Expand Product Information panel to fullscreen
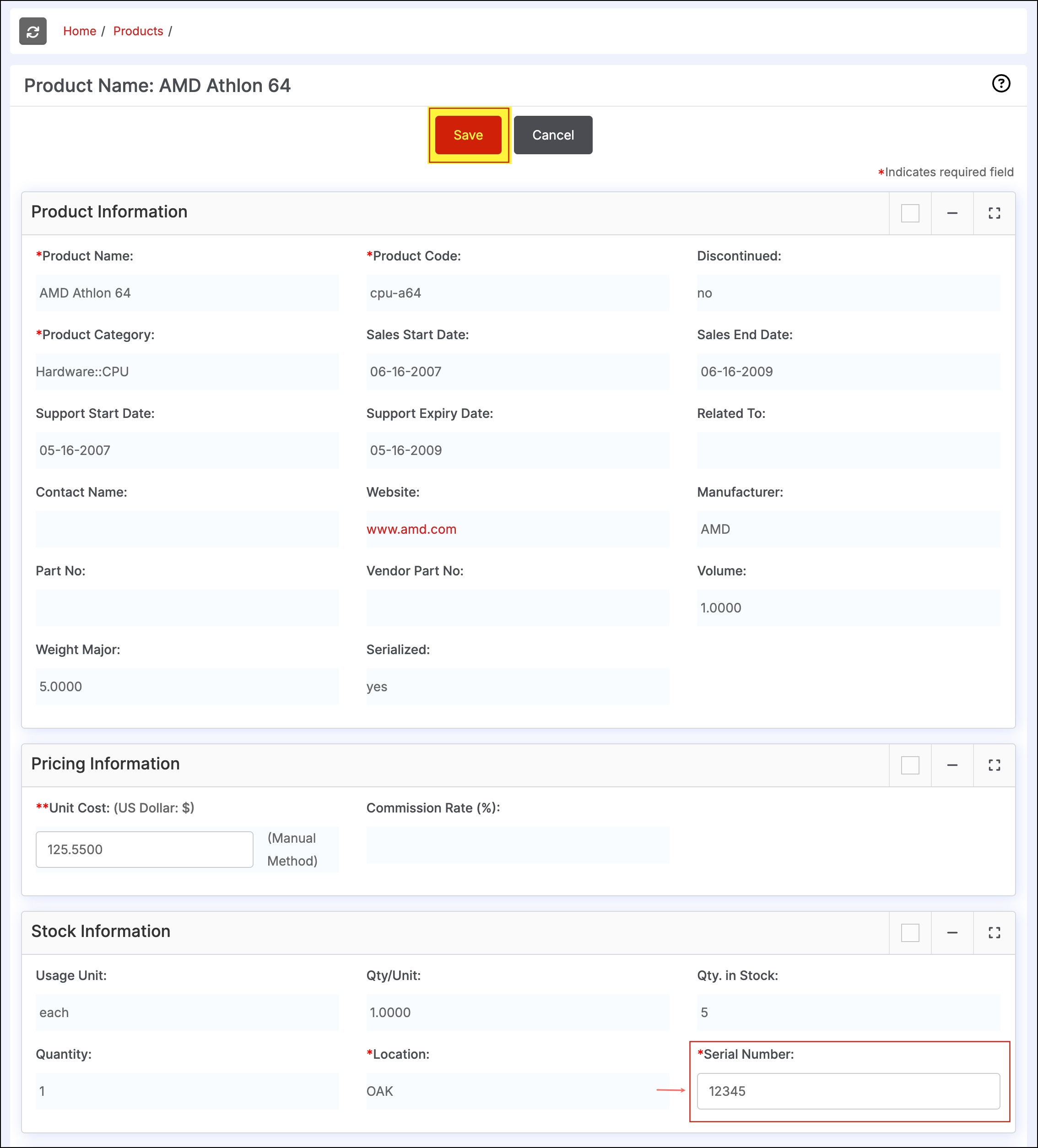The height and width of the screenshot is (1148, 1038). click(x=994, y=213)
